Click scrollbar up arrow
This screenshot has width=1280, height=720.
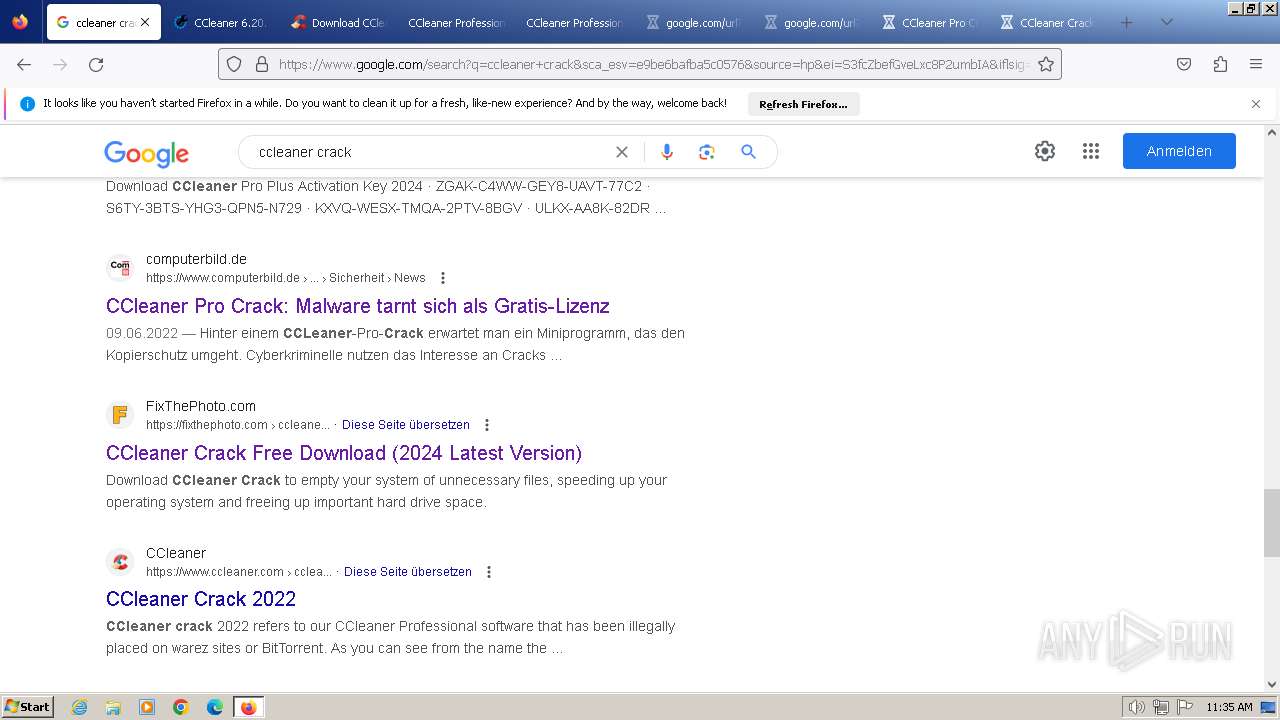1272,132
